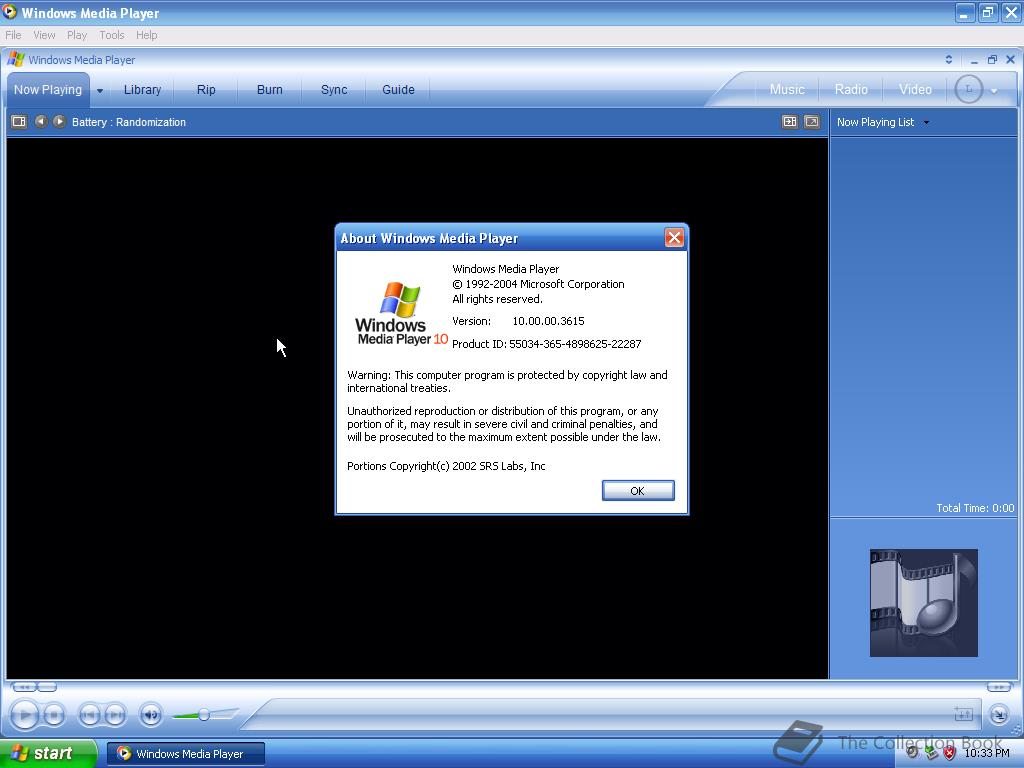Image resolution: width=1024 pixels, height=768 pixels.
Task: Open the Windows Start button
Action: [48, 754]
